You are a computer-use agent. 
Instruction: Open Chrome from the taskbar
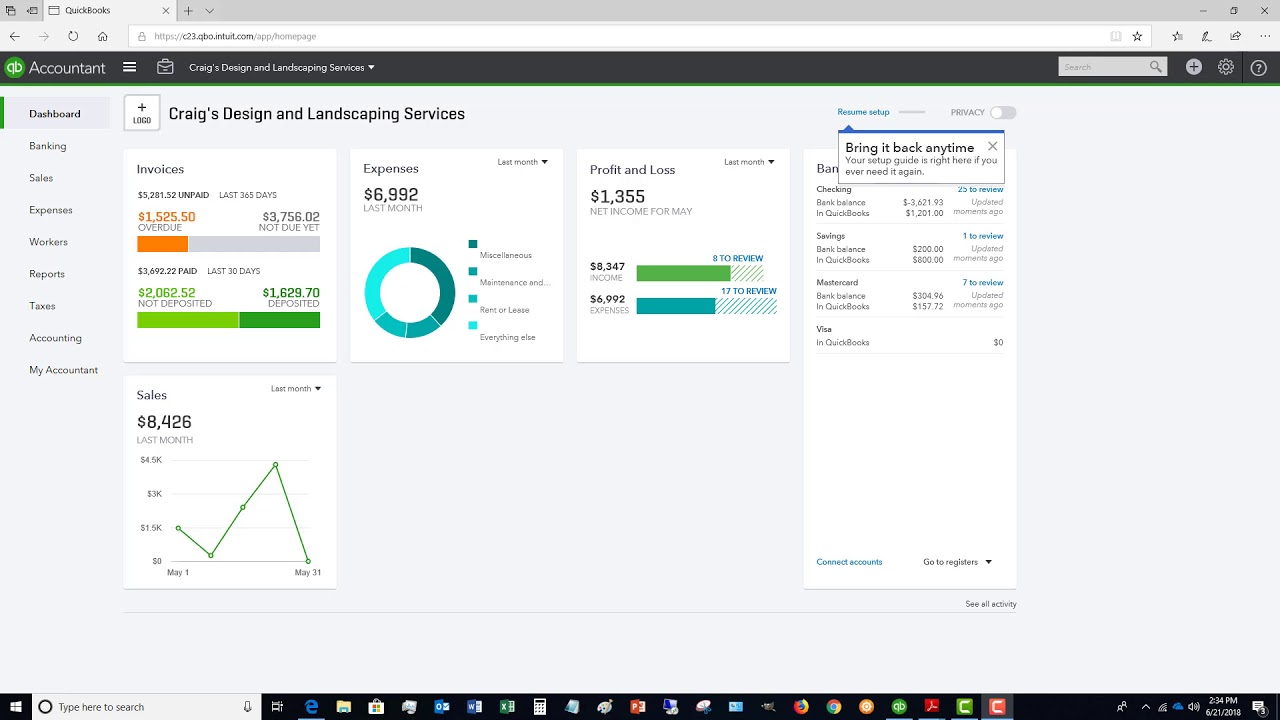(x=834, y=707)
